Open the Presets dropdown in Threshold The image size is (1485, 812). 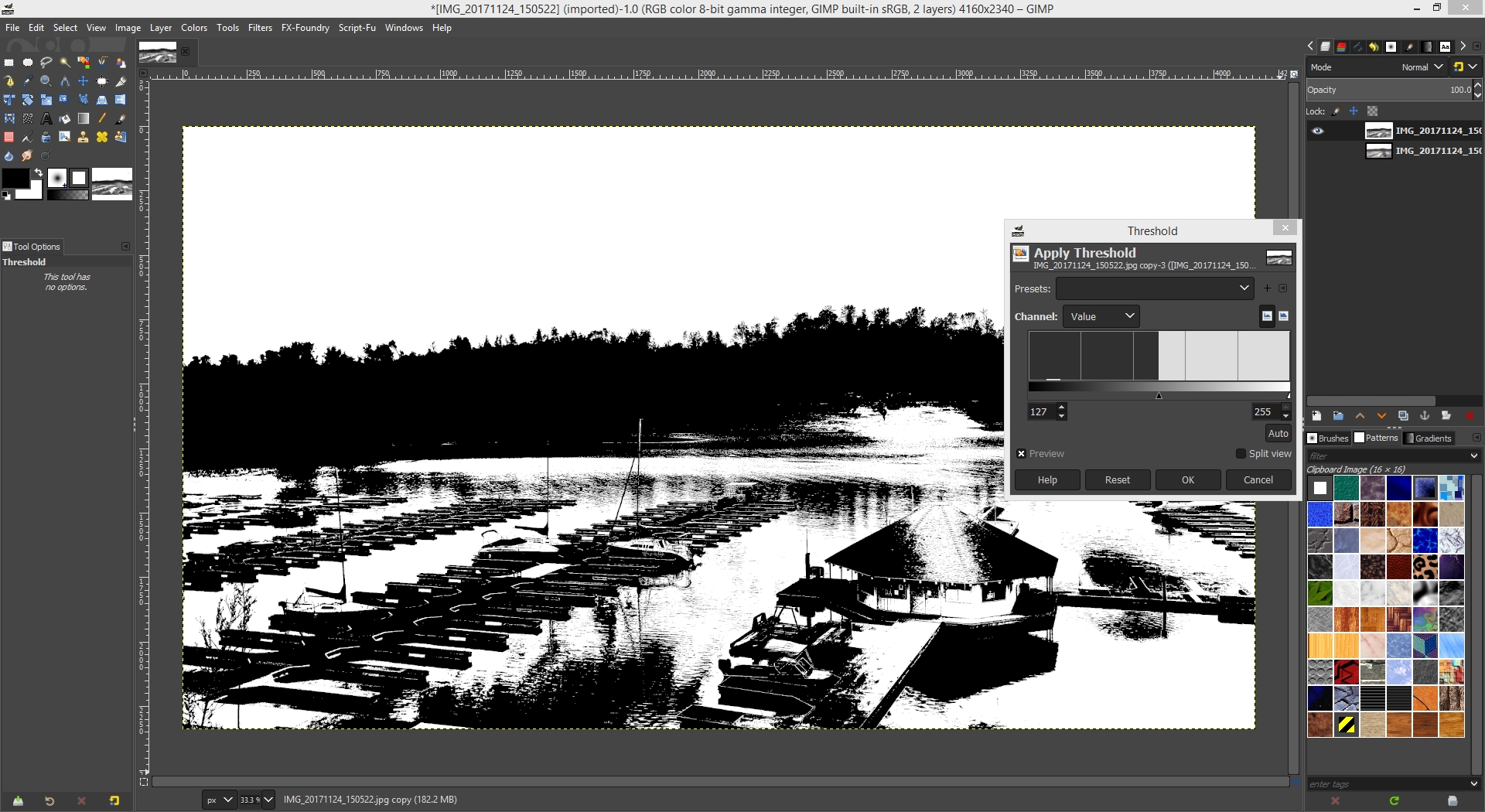coord(1154,288)
